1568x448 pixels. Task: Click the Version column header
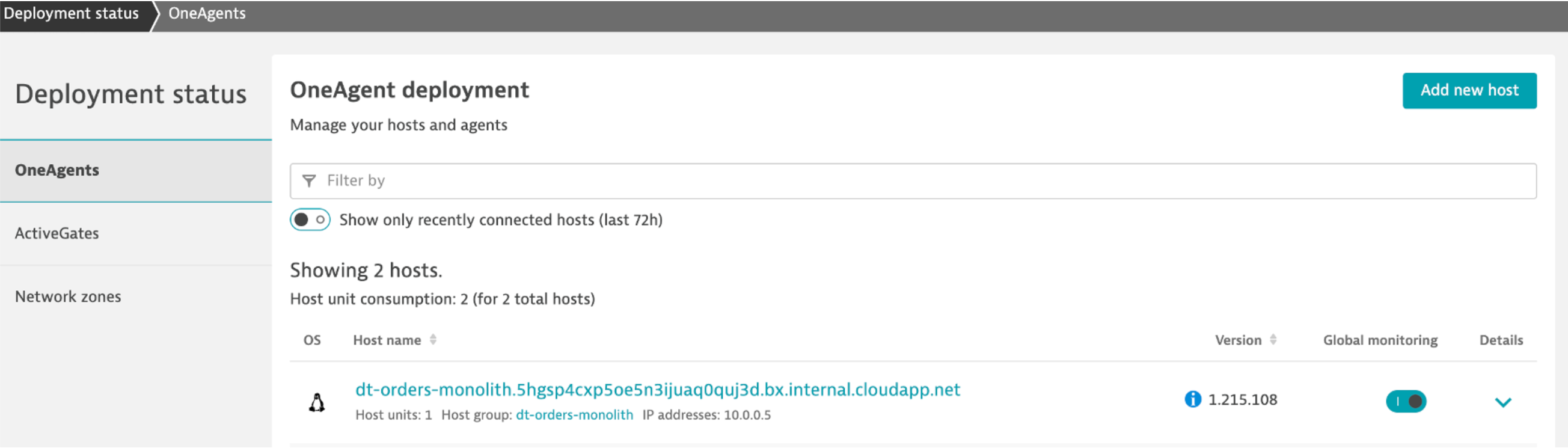coord(1237,340)
